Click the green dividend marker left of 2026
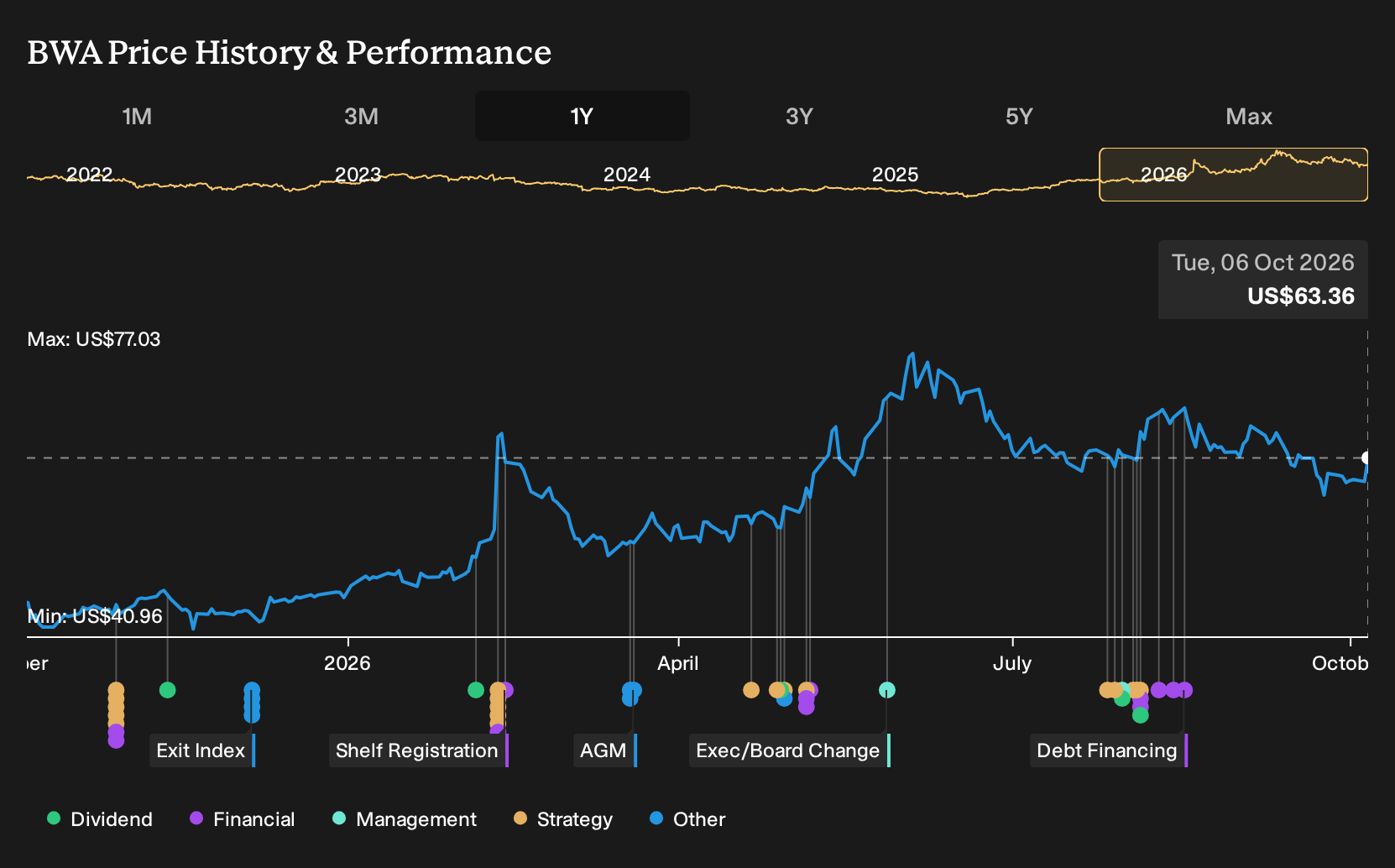The width and height of the screenshot is (1395, 868). [167, 690]
